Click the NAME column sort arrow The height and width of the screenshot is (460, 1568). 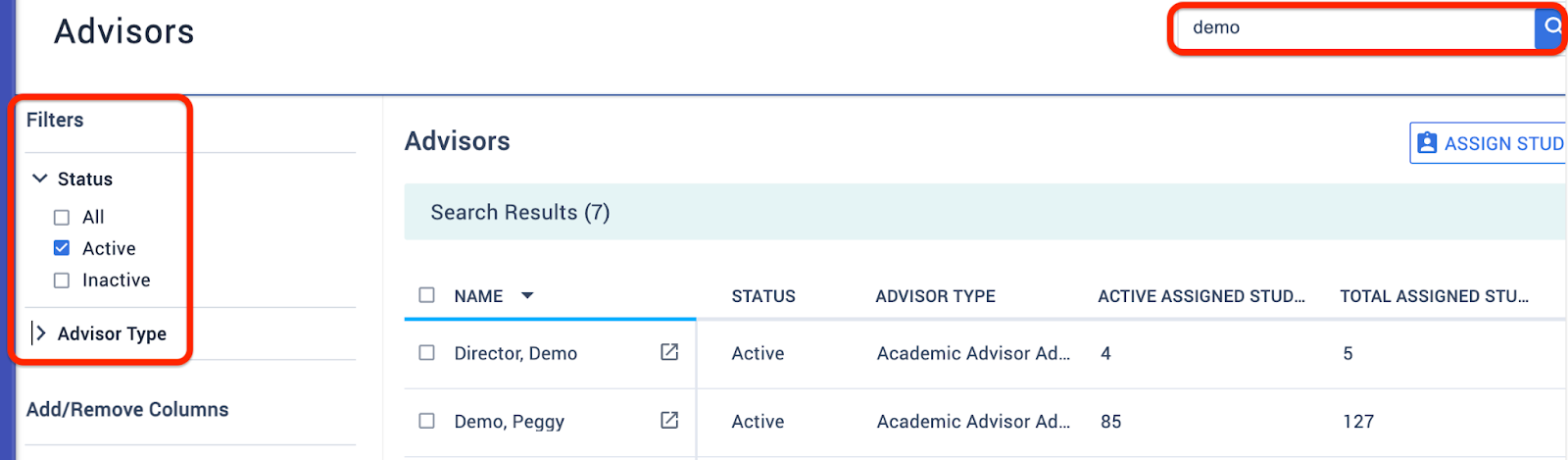click(527, 296)
